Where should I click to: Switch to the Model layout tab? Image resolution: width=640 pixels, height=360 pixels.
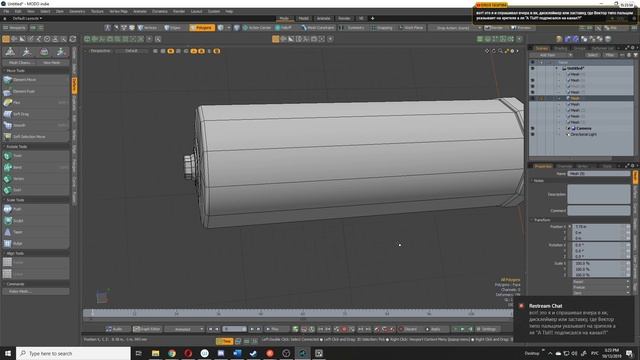[303, 18]
